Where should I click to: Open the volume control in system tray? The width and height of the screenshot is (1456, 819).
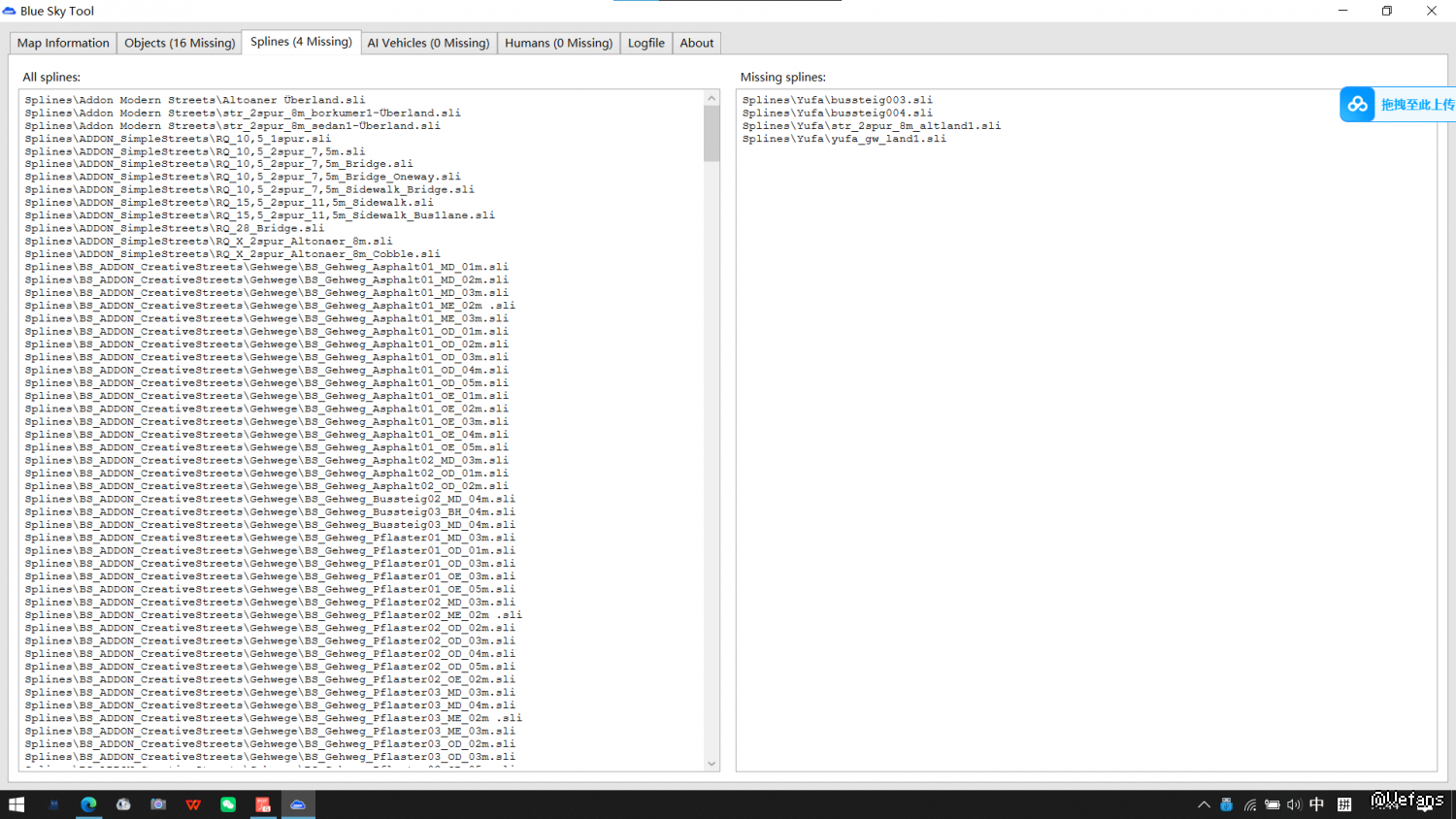pyautogui.click(x=1294, y=804)
